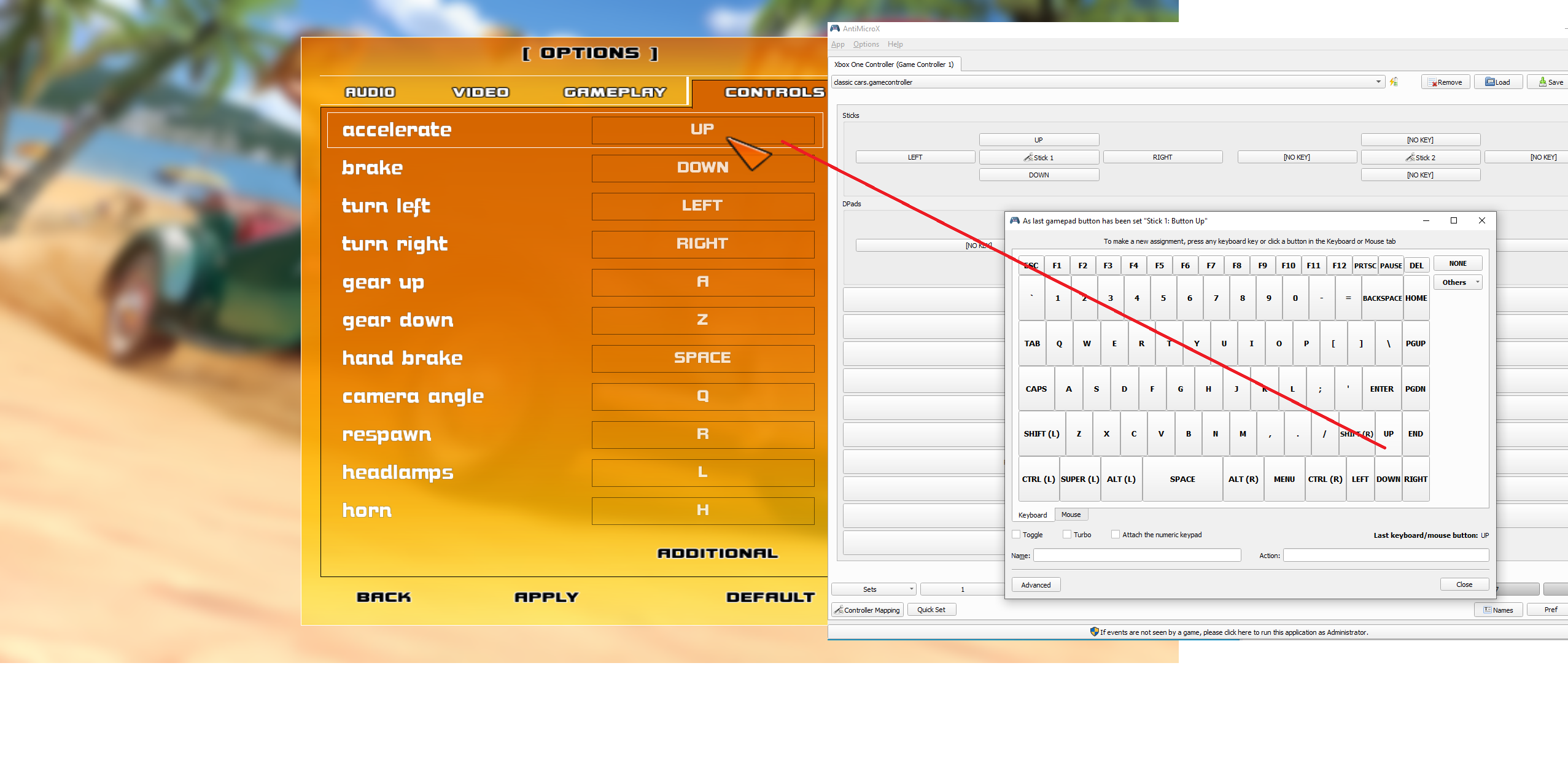Open the AUDIO tab in game options

[x=370, y=92]
